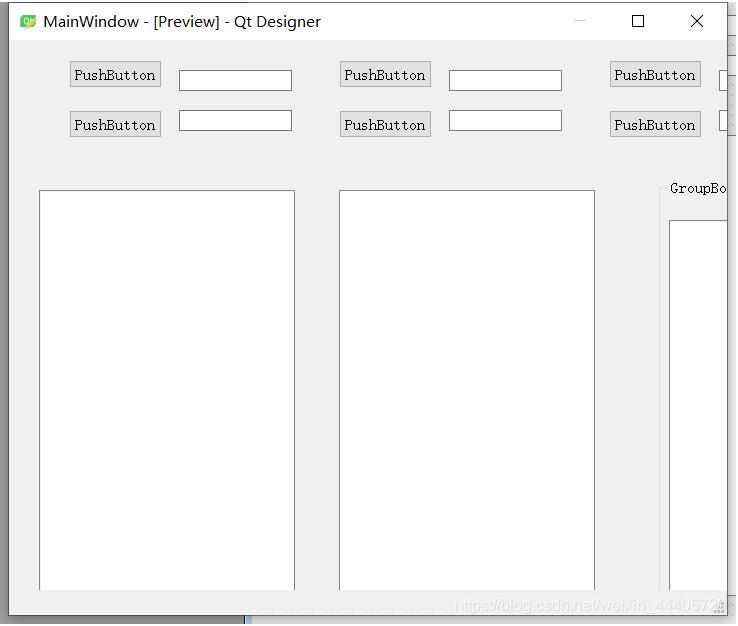
Task: Click the lower PushButton in the middle column
Action: [x=385, y=124]
